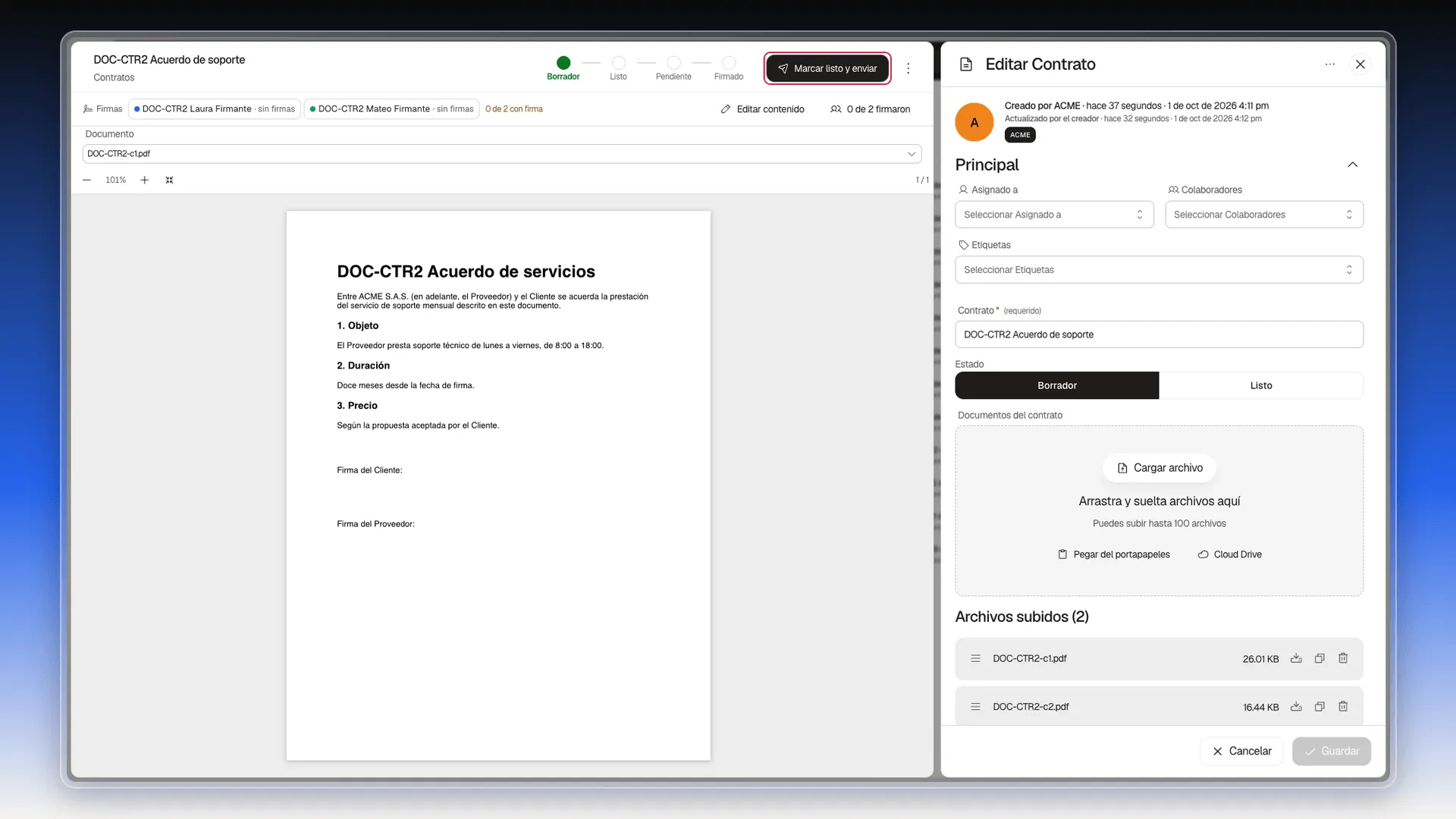The height and width of the screenshot is (819, 1456).
Task: Click Cargar archivo upload button
Action: point(1159,468)
